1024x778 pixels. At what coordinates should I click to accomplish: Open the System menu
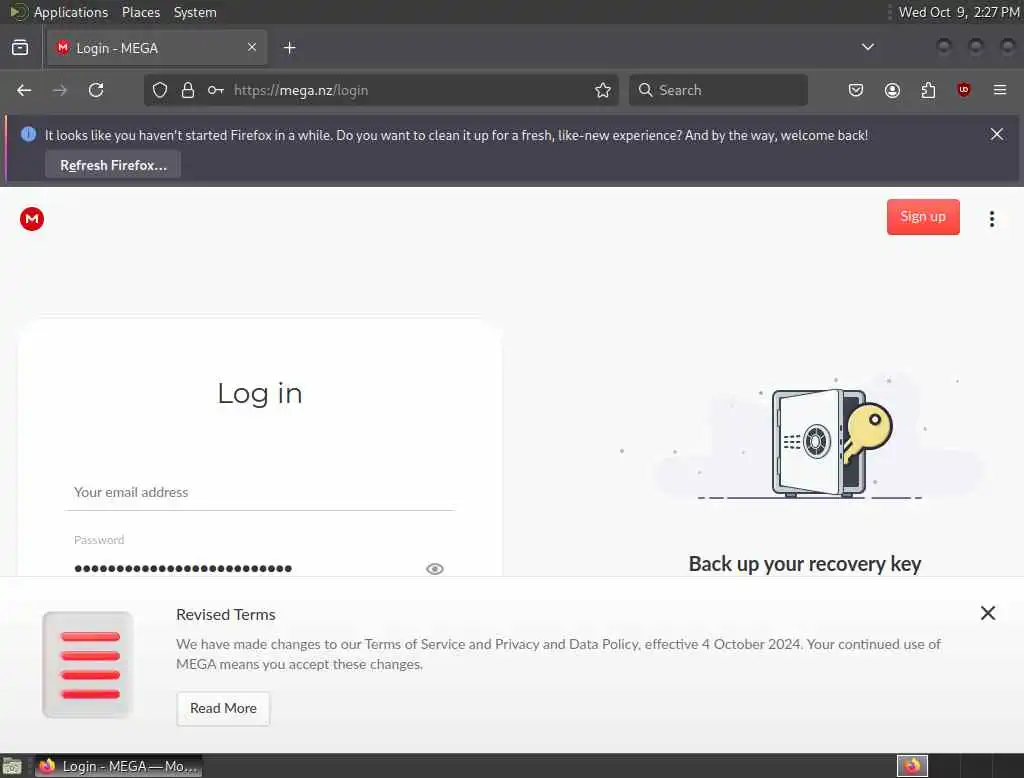pos(195,12)
